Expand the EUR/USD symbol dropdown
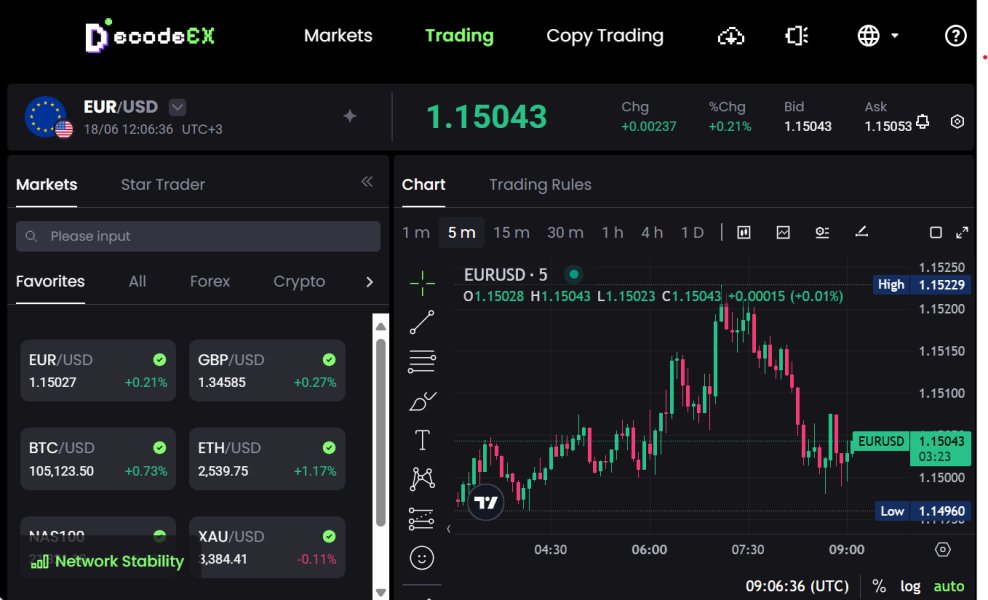The width and height of the screenshot is (988, 600). [x=177, y=107]
